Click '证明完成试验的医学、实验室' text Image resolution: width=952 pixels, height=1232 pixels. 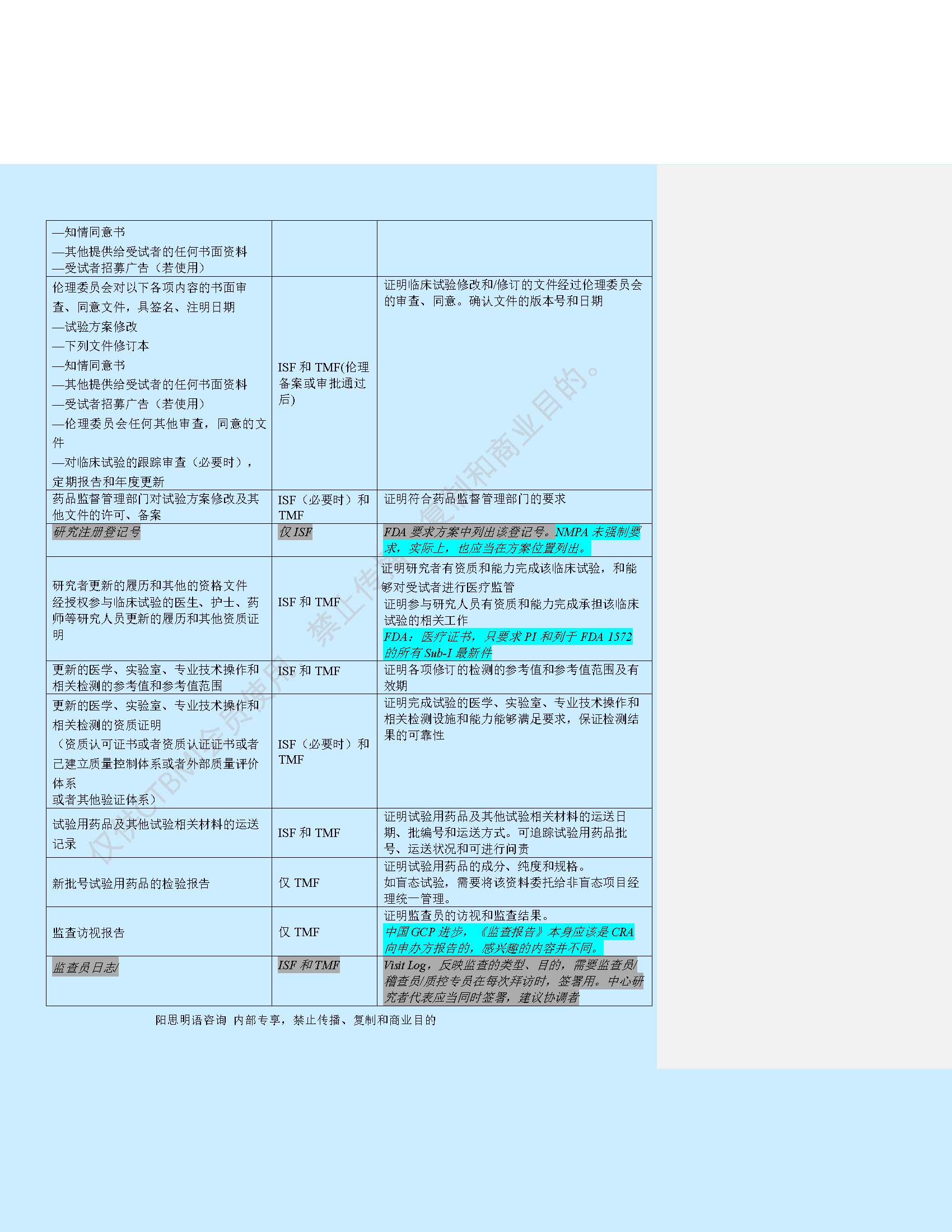(463, 703)
